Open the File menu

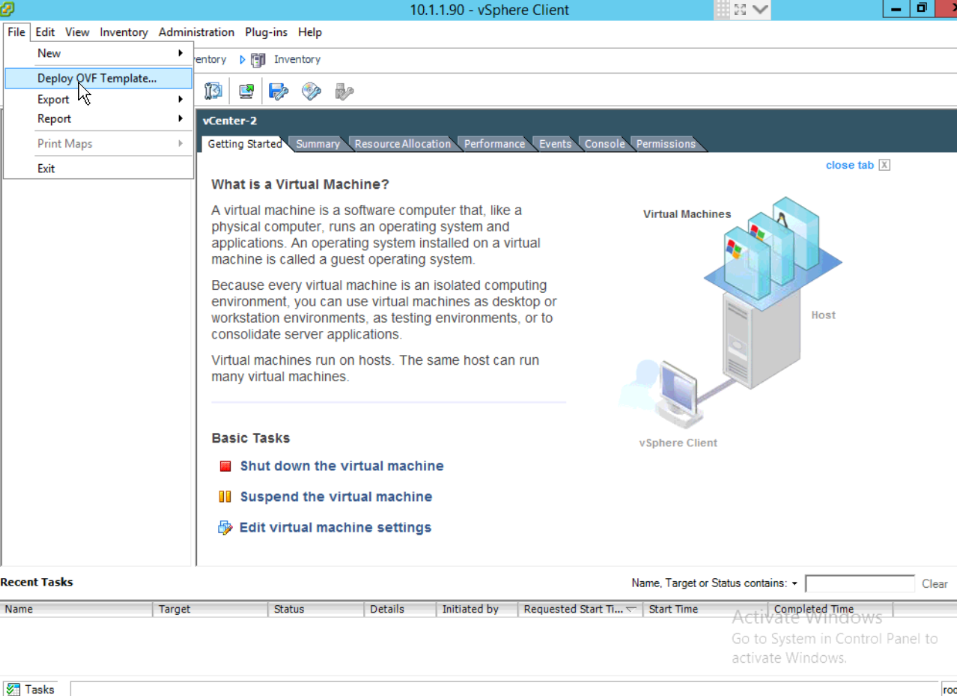pos(16,32)
